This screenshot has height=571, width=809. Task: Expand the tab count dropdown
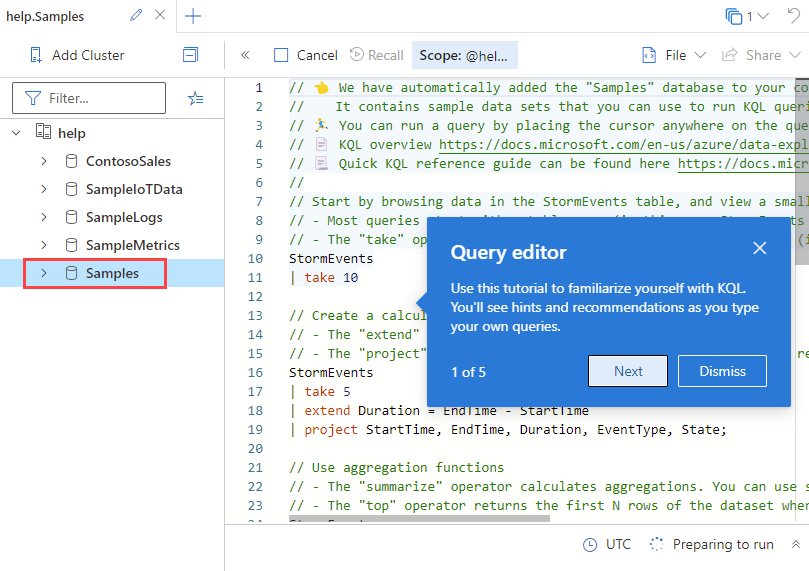click(x=764, y=17)
